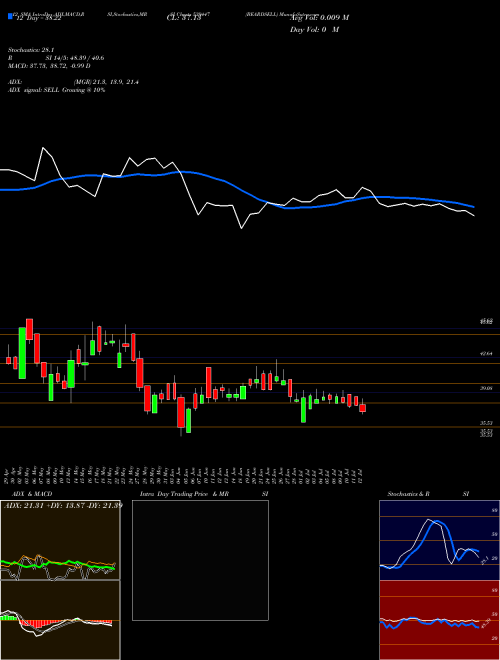This screenshot has height=660, width=500.
Task: Click the MACD values line
Action: point(49,66)
